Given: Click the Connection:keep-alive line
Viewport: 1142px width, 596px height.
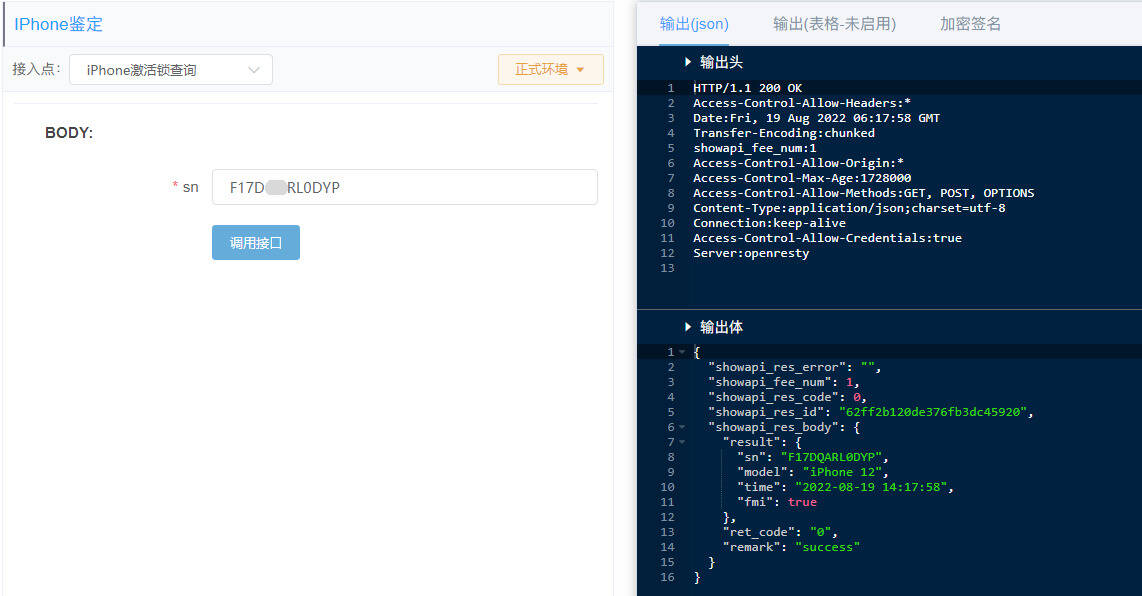Looking at the screenshot, I should tap(769, 223).
